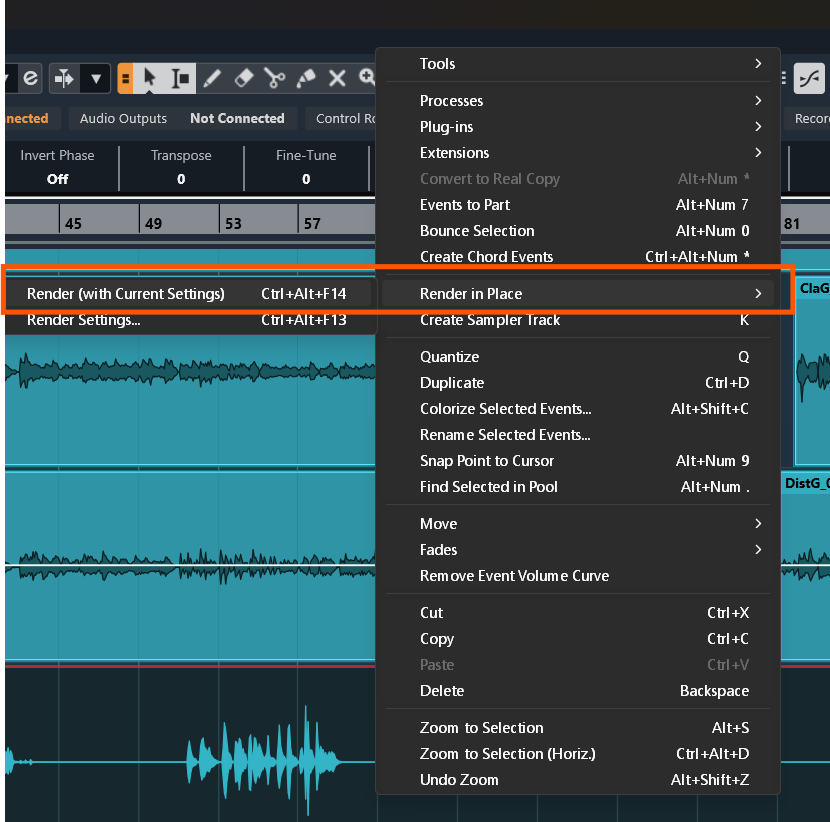830x822 pixels.
Task: Click ruler at bar 57
Action: 312,223
